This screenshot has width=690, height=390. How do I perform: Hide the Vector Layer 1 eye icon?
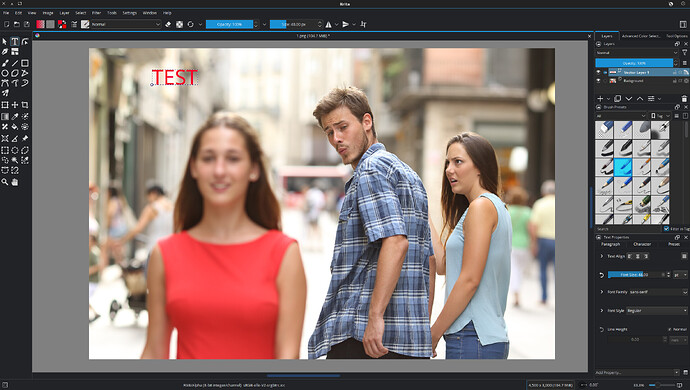click(598, 72)
